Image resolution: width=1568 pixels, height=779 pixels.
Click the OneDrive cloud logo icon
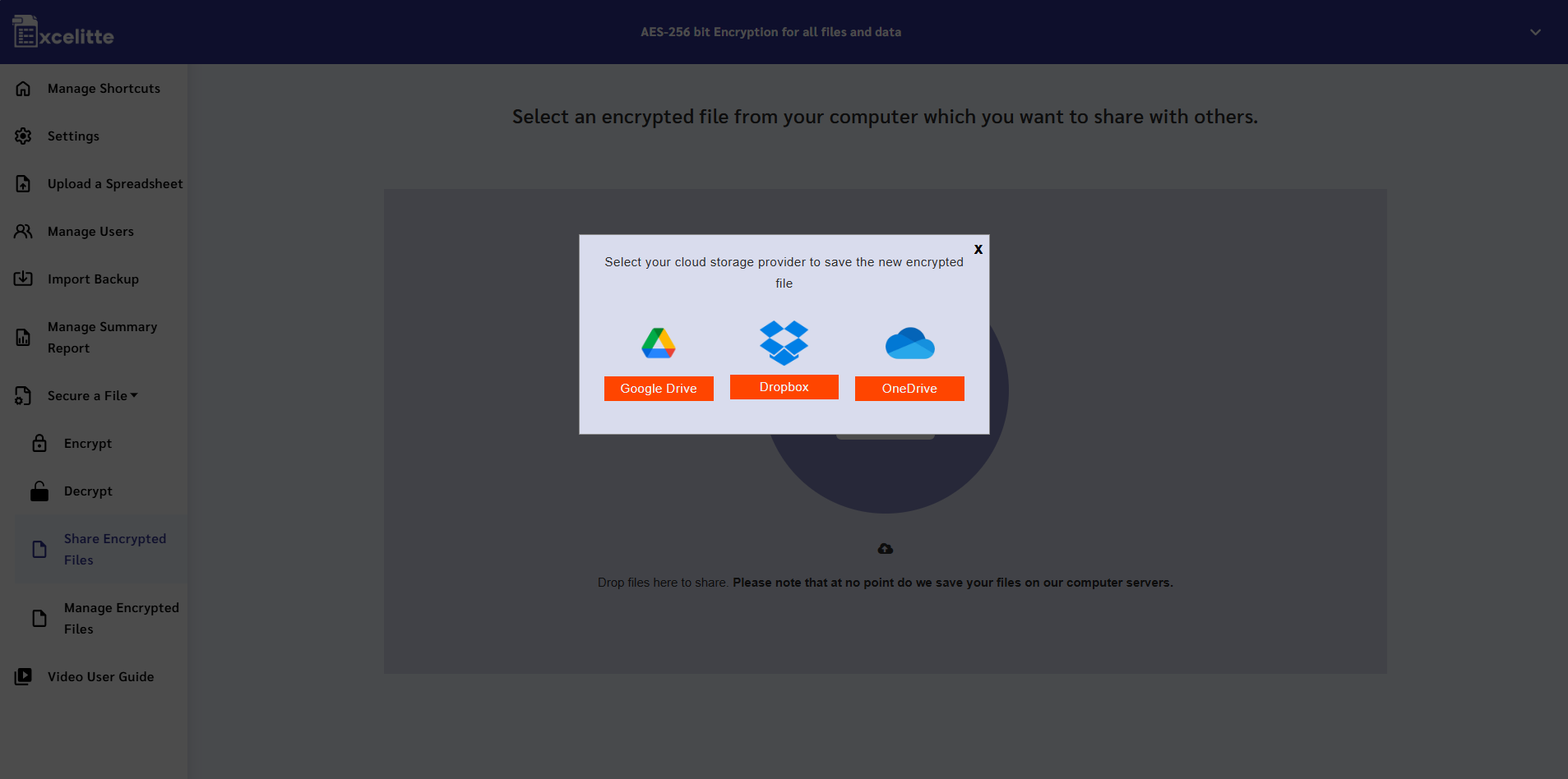coord(909,343)
